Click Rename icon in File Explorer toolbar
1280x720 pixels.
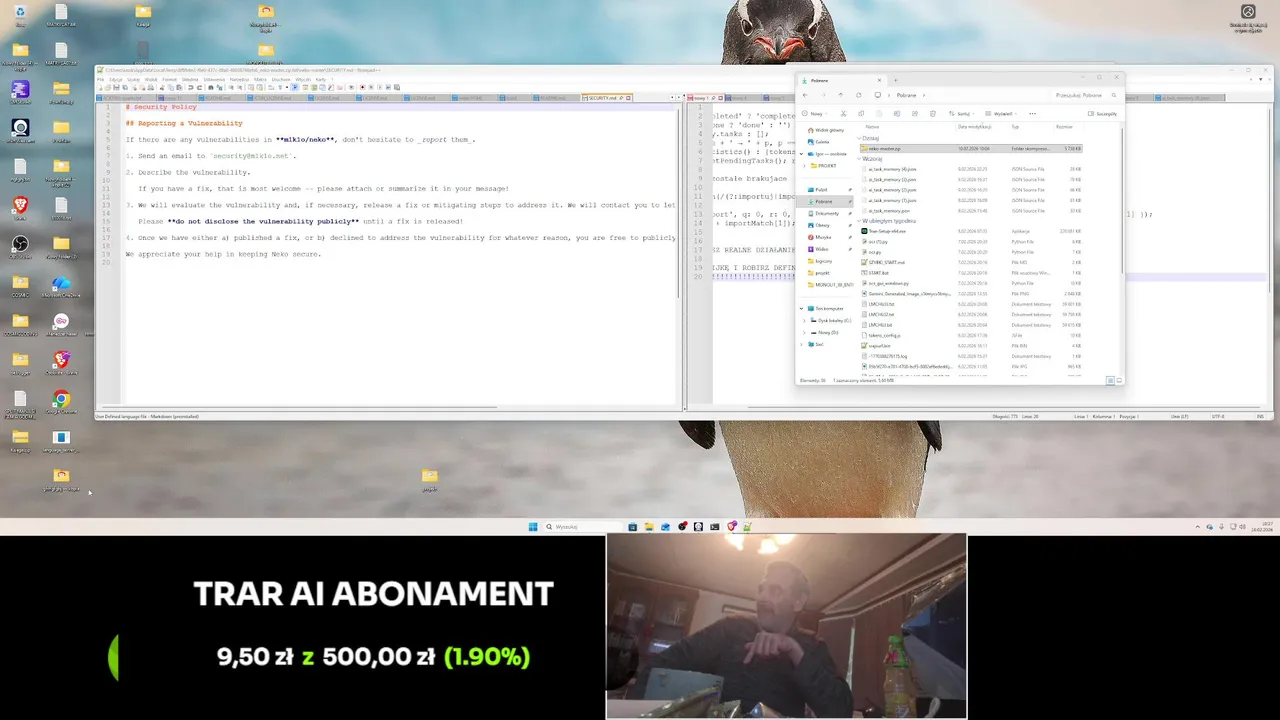tap(897, 114)
